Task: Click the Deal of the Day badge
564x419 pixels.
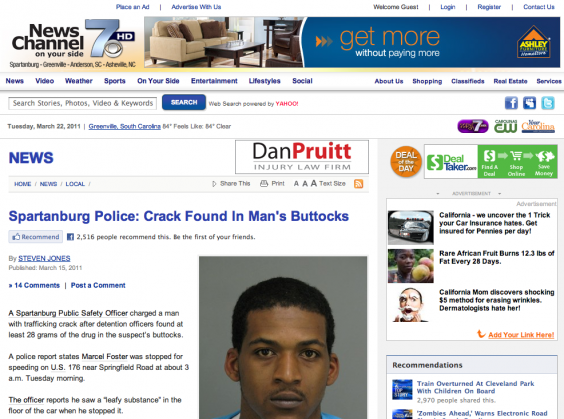Action: click(x=406, y=161)
